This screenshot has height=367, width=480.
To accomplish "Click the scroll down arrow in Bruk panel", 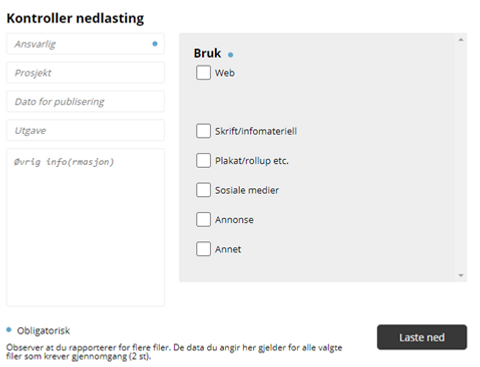I will [x=461, y=275].
